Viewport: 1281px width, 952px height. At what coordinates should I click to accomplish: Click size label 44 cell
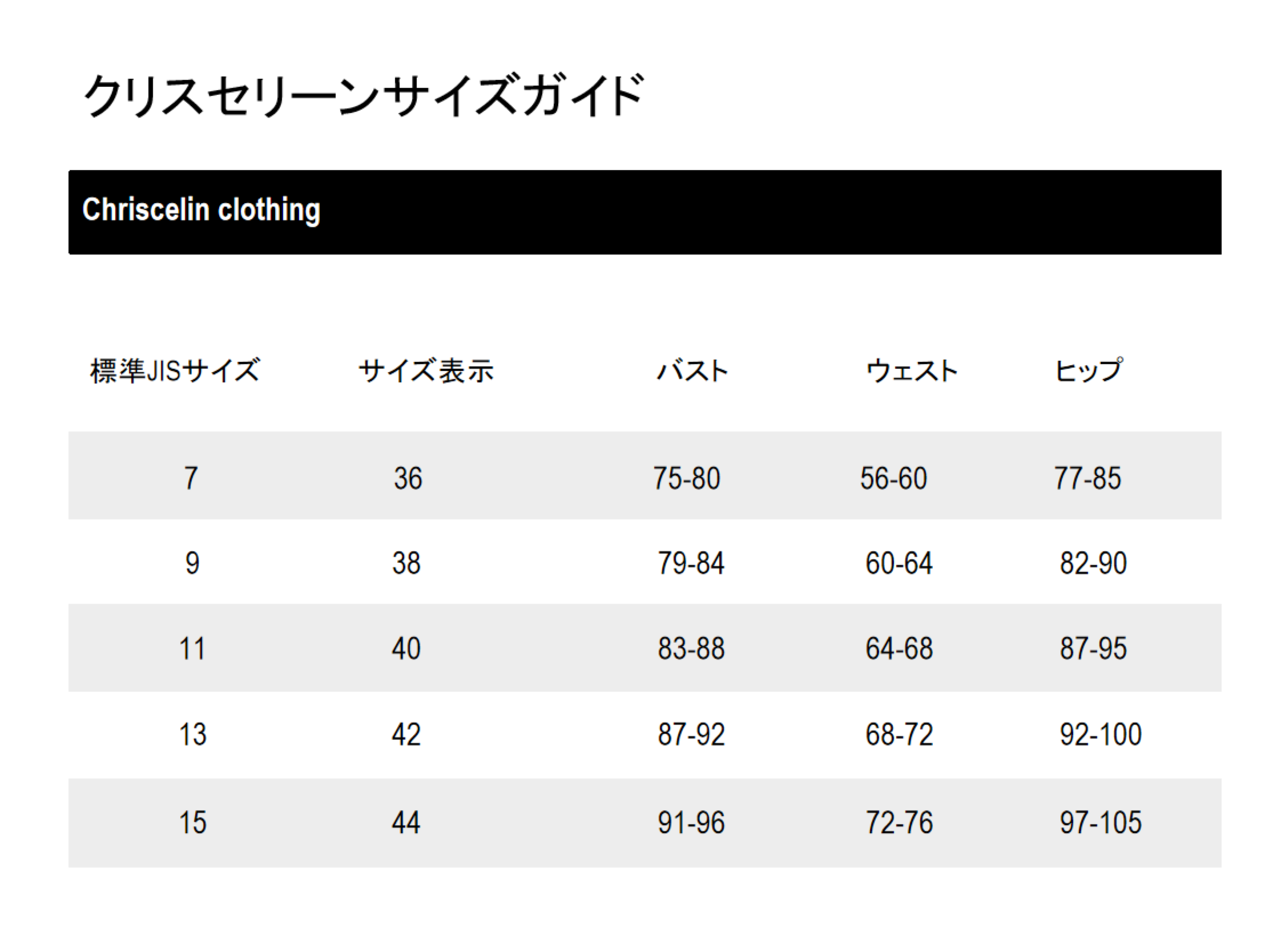point(406,822)
